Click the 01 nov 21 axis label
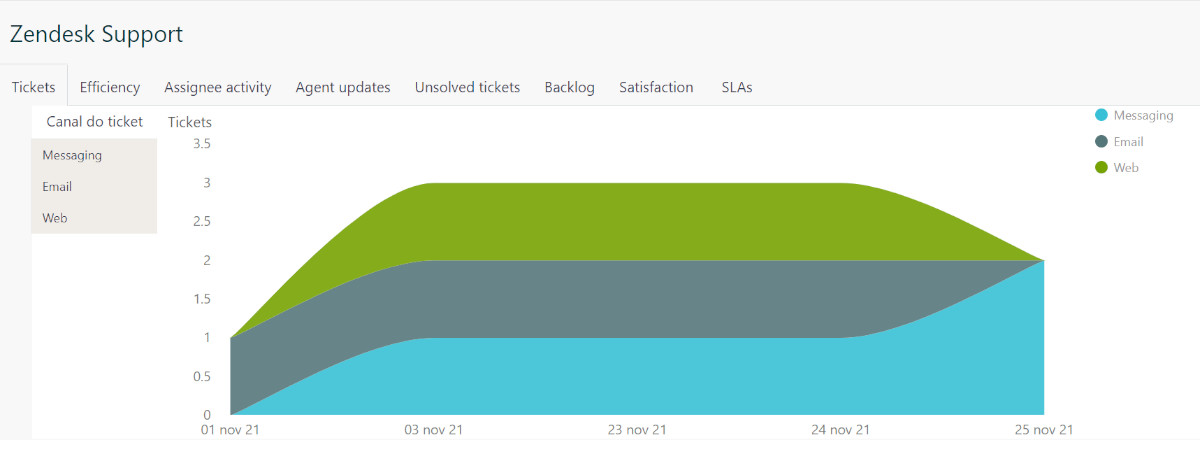This screenshot has height=450, width=1200. [232, 430]
